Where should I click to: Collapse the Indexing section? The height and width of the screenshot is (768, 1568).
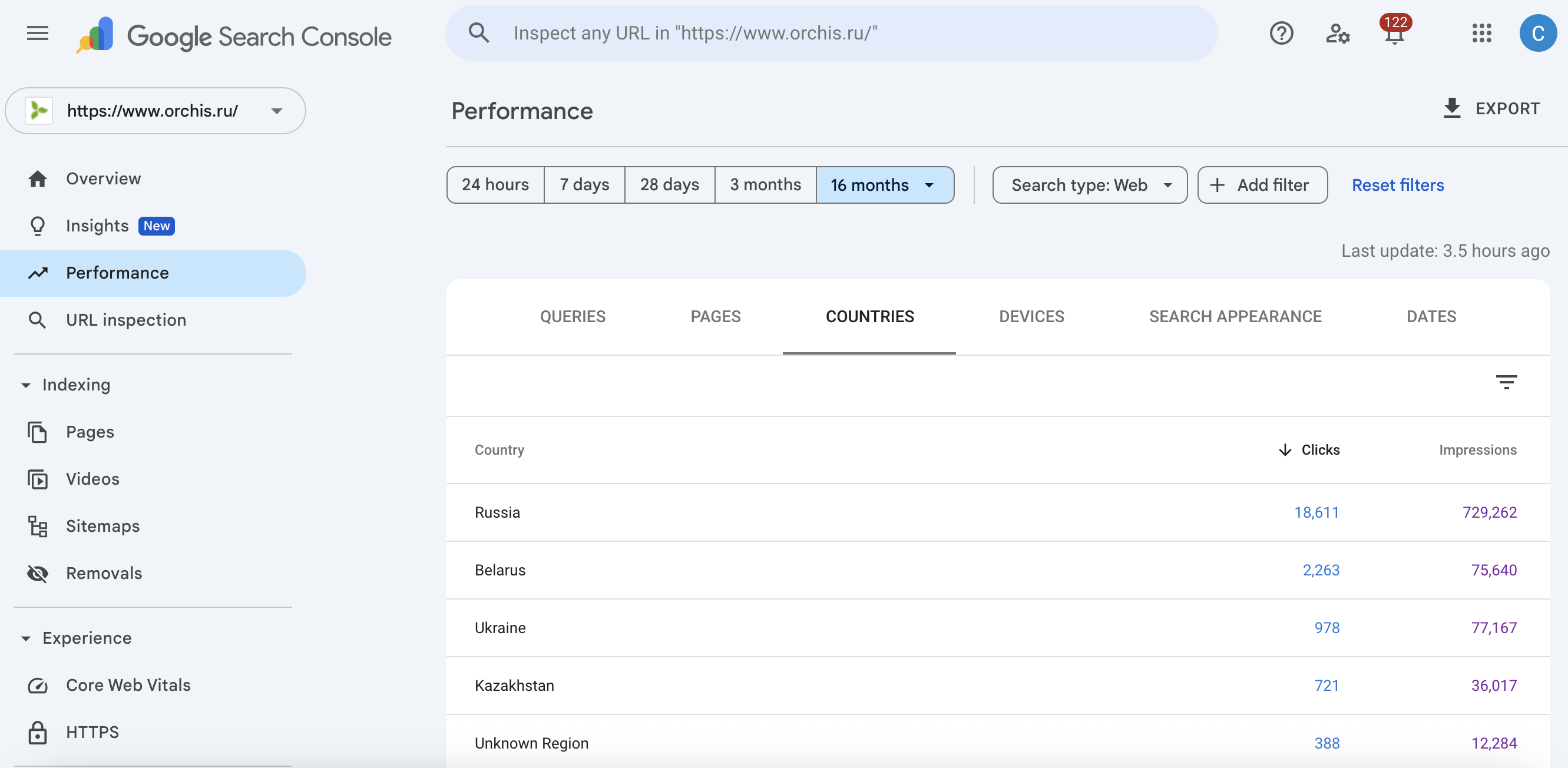point(25,385)
